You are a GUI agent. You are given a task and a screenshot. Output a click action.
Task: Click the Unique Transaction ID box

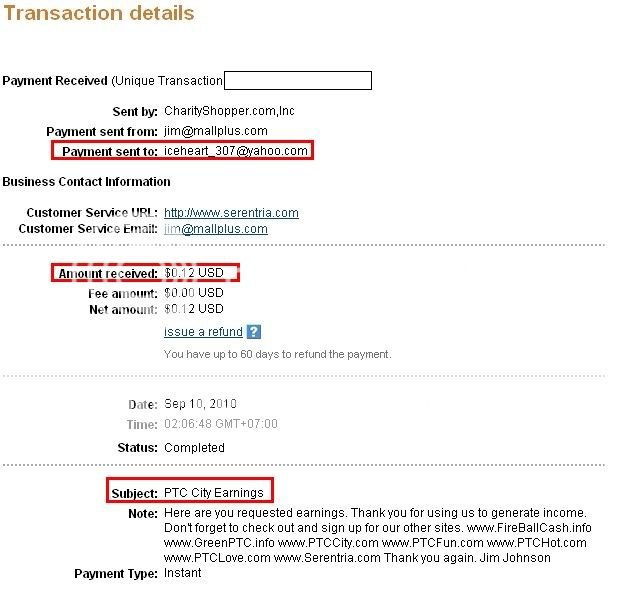298,81
